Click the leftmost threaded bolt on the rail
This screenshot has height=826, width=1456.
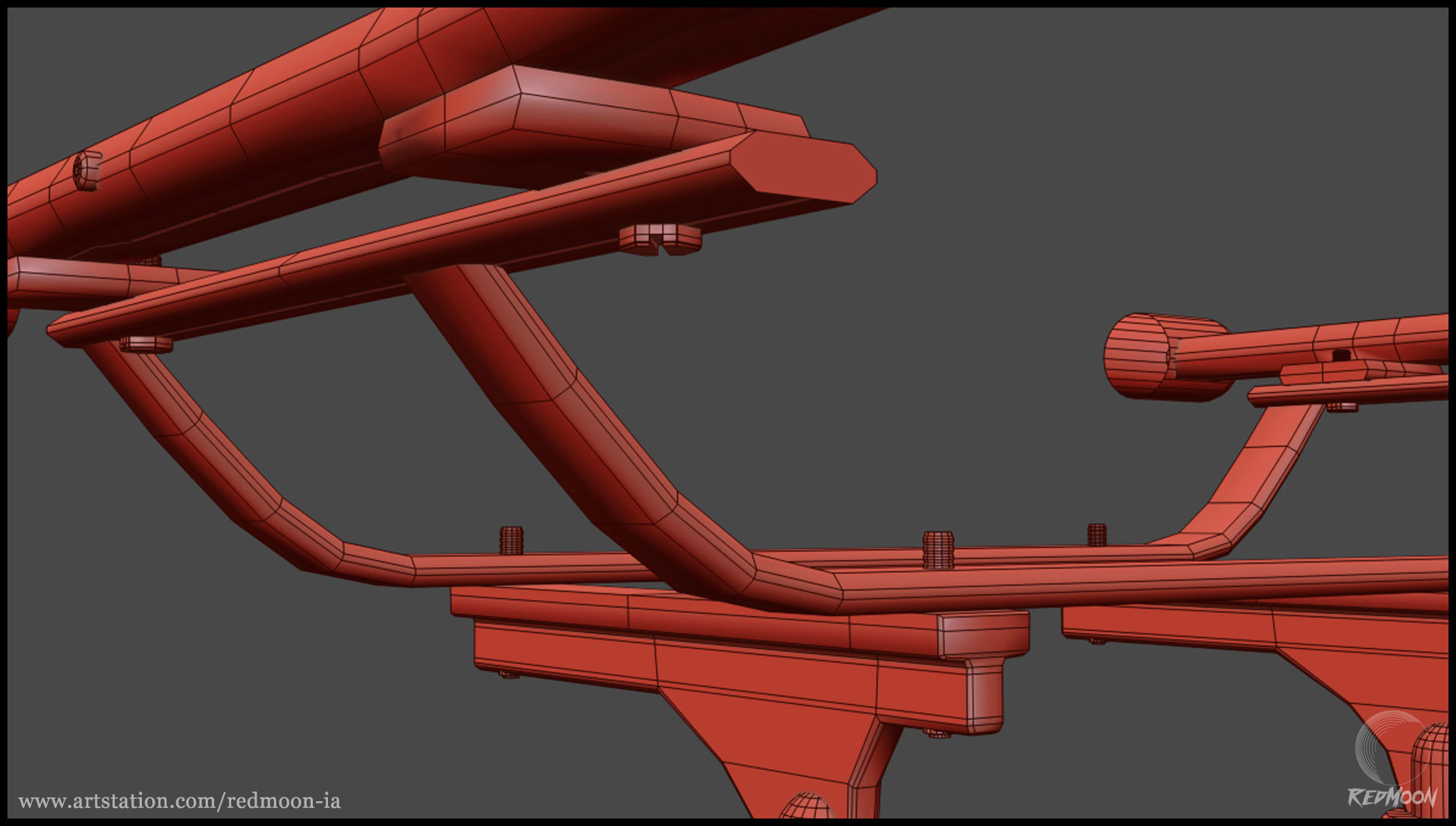tap(511, 539)
